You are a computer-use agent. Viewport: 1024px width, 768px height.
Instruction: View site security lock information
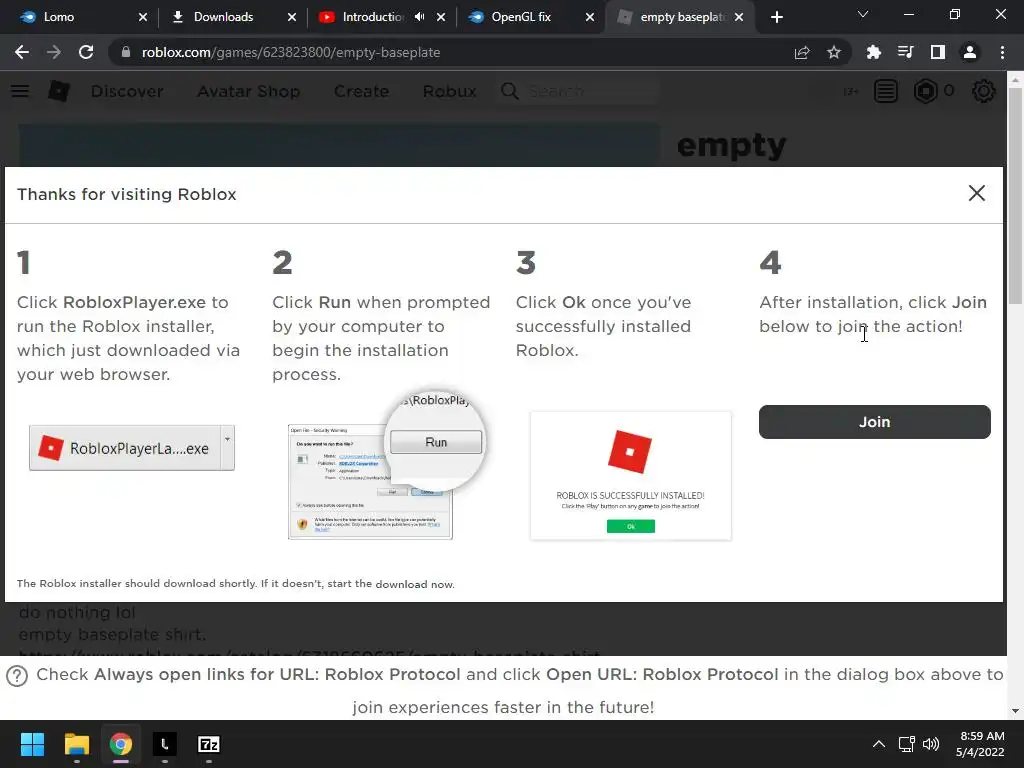[x=125, y=52]
